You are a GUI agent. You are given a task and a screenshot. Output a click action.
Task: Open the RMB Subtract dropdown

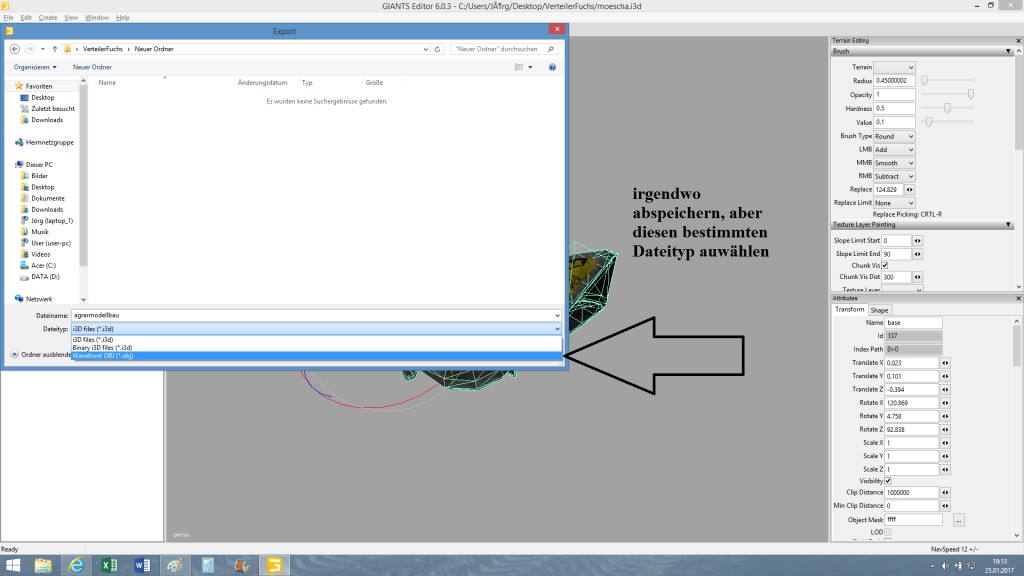pyautogui.click(x=894, y=176)
